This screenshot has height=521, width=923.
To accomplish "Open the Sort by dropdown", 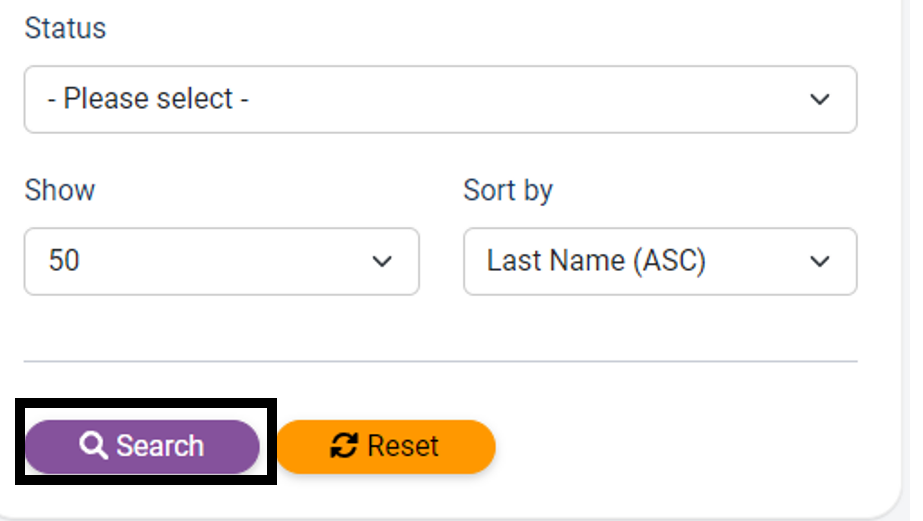I will coord(660,261).
